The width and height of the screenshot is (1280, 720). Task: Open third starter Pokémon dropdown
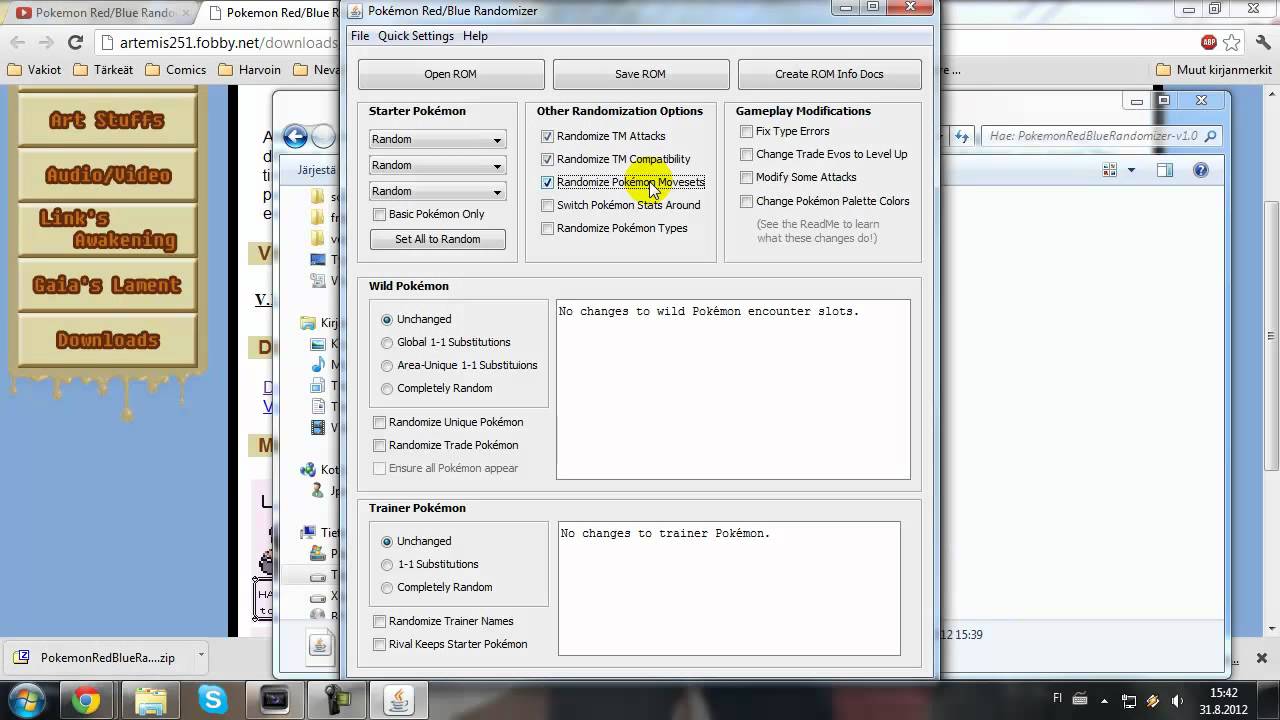tap(437, 191)
